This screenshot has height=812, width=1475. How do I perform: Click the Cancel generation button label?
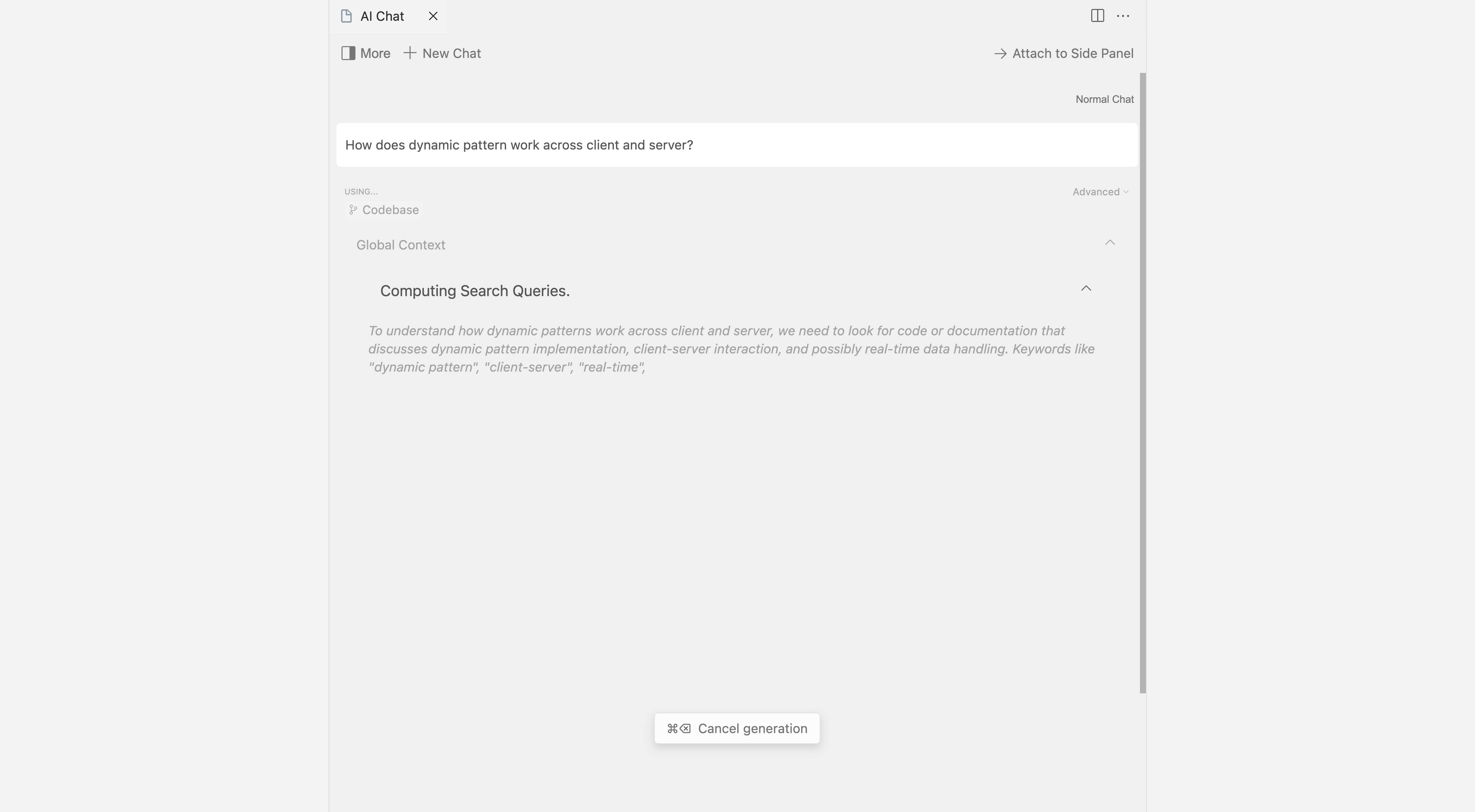point(752,728)
